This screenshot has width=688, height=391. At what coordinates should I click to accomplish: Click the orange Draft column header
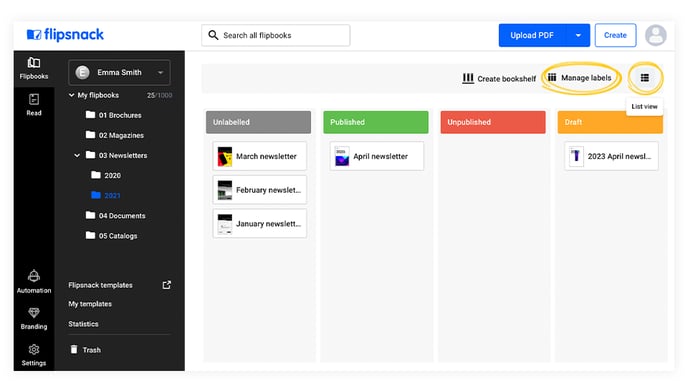click(x=610, y=122)
